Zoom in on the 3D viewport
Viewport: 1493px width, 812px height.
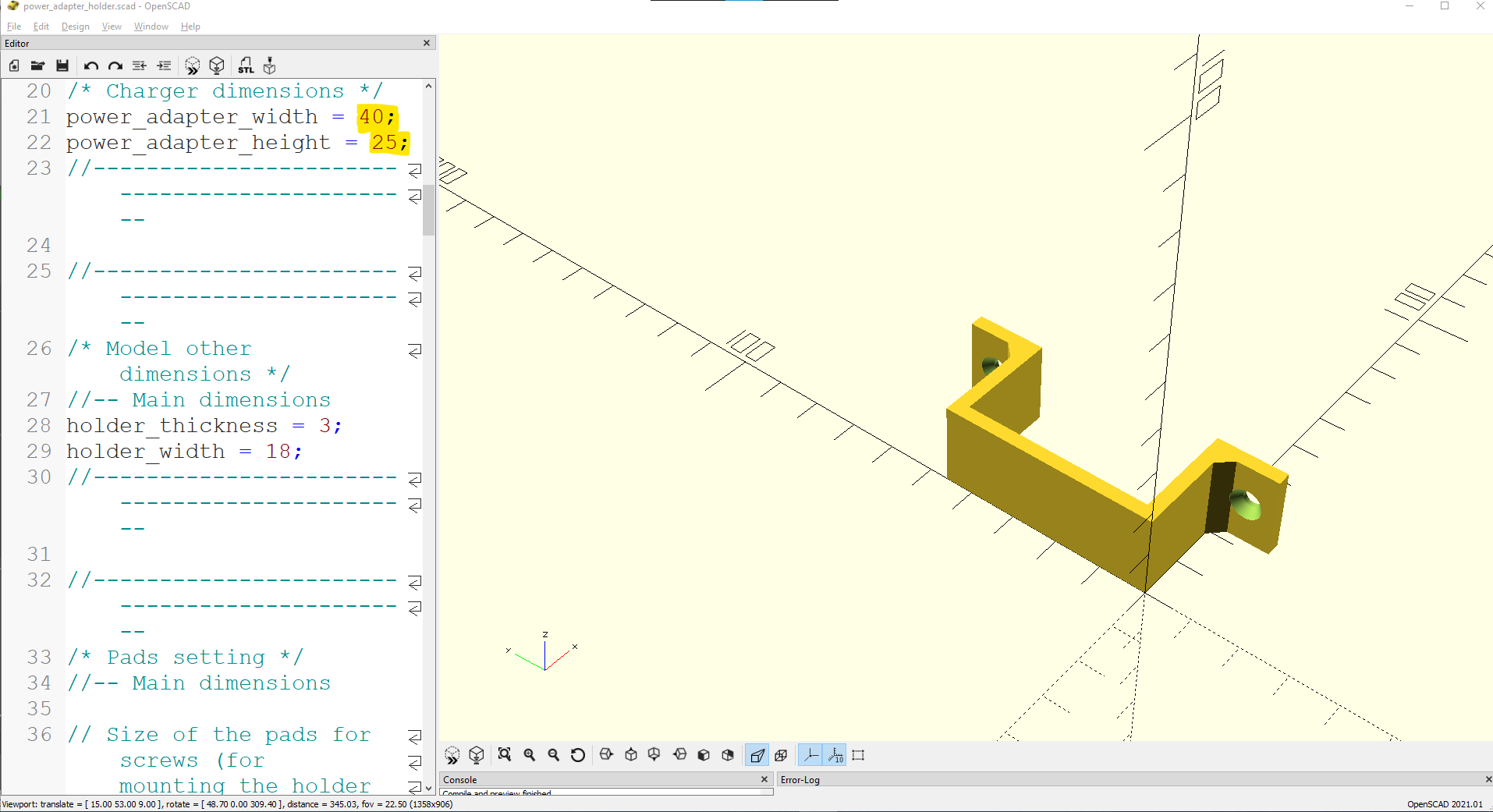pyautogui.click(x=530, y=755)
